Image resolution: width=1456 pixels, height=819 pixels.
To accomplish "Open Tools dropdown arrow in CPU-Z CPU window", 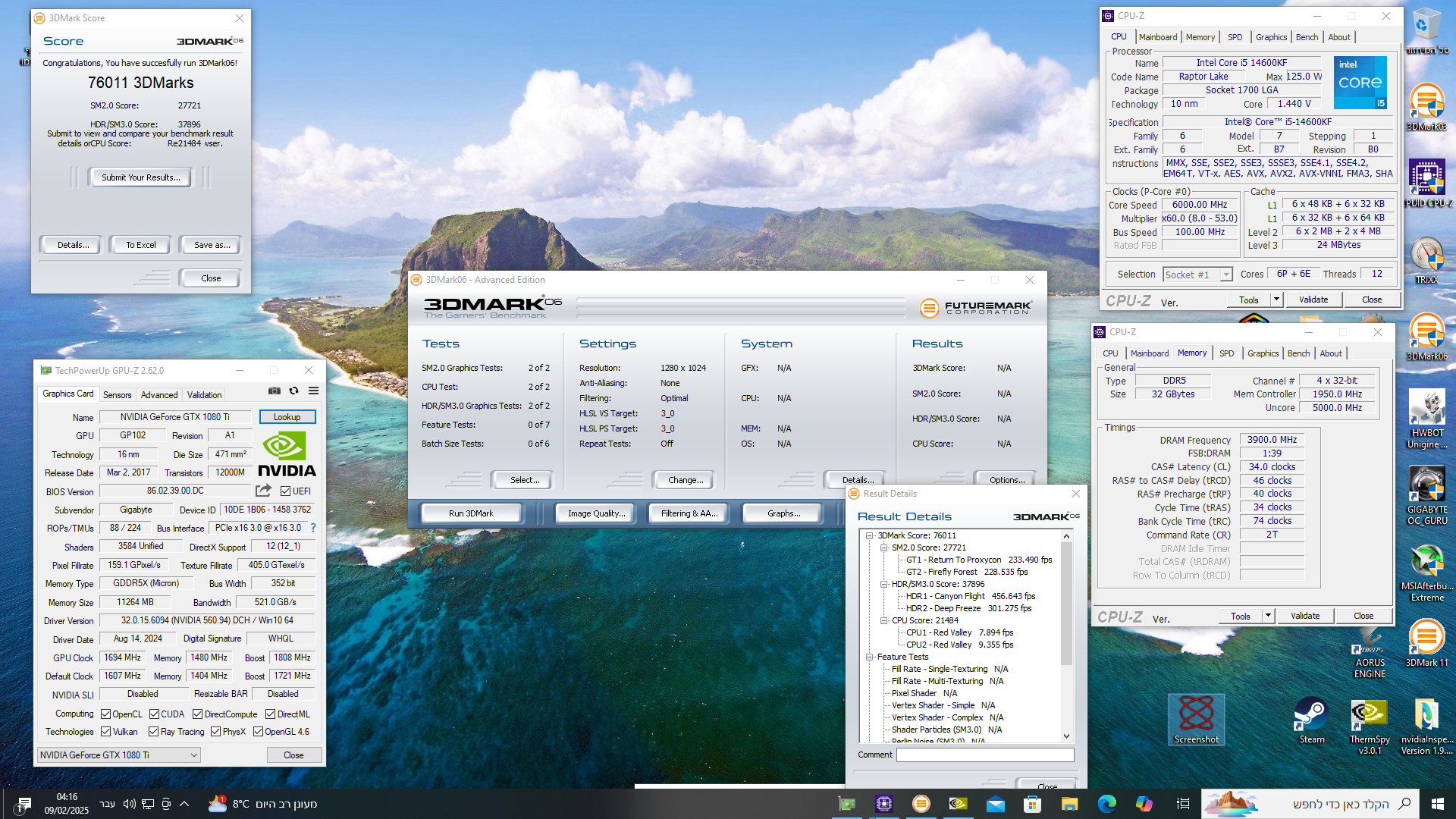I will 1276,300.
